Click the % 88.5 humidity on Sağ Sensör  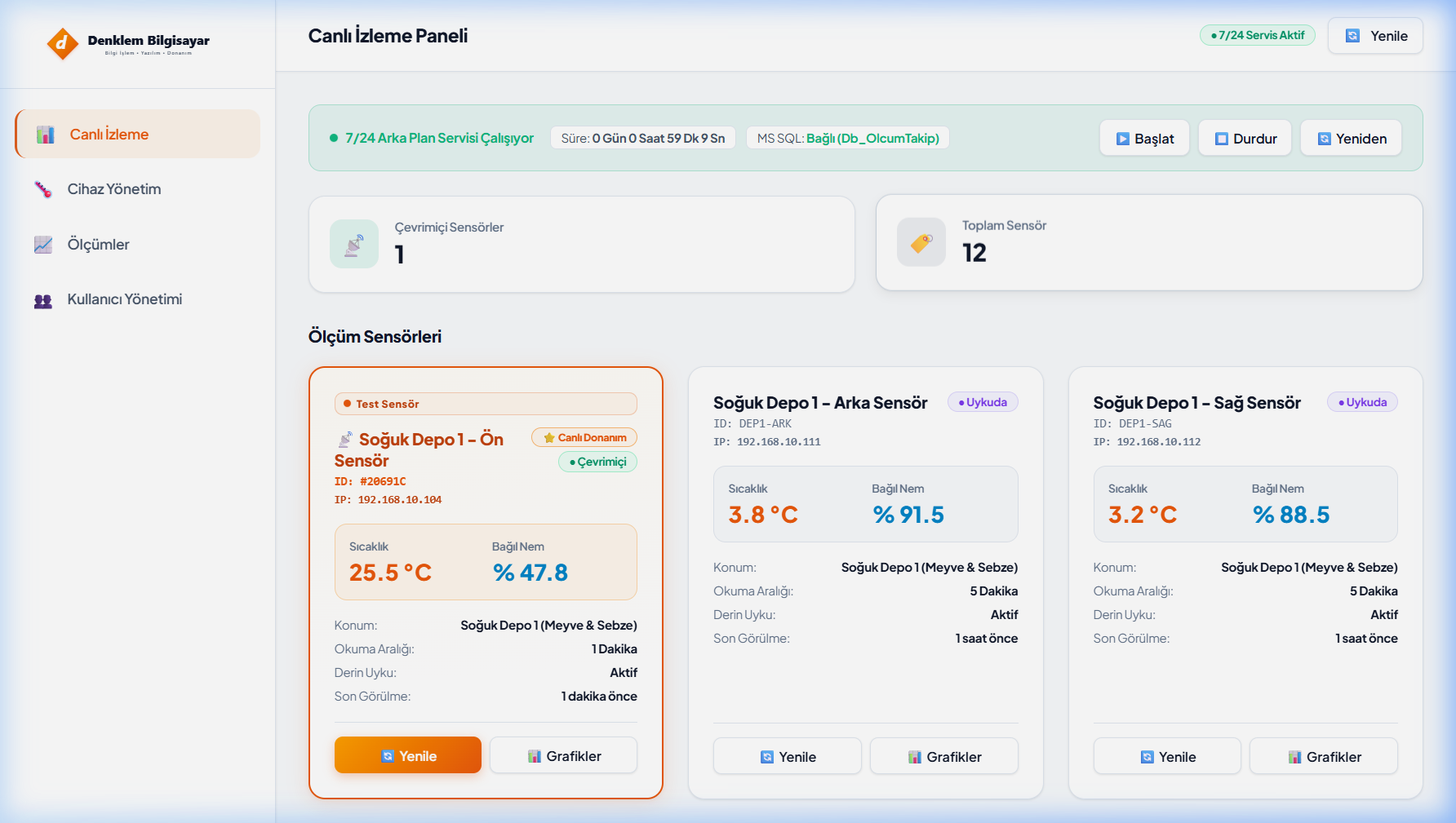1291,515
